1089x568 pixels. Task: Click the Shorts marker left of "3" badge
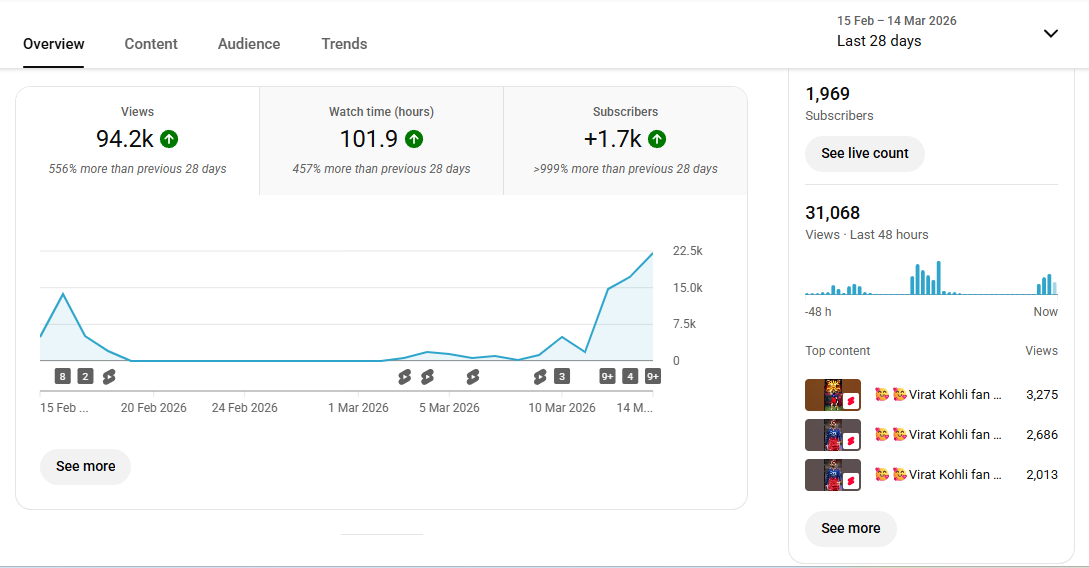pyautogui.click(x=540, y=376)
